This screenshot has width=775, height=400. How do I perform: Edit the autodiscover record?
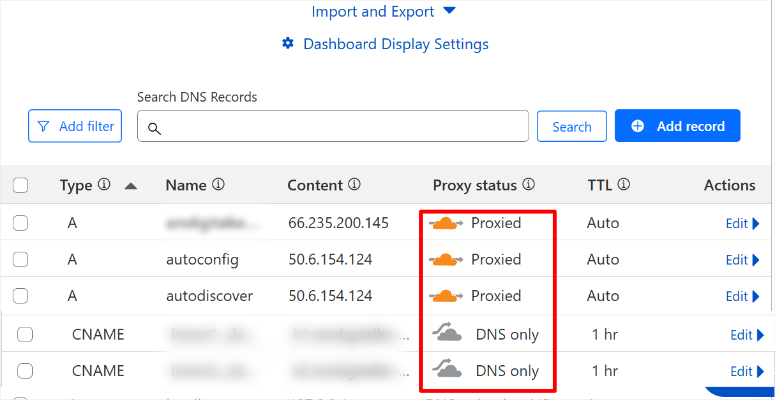742,297
